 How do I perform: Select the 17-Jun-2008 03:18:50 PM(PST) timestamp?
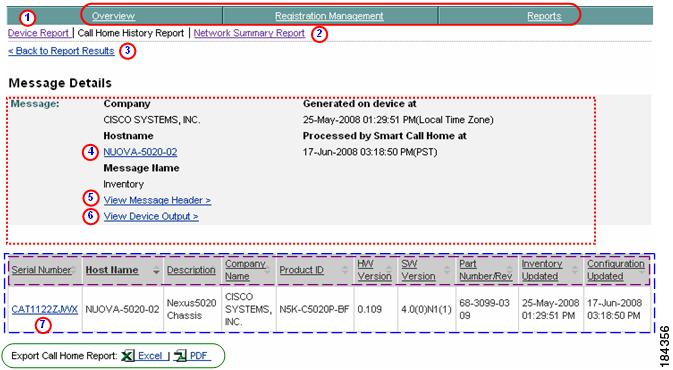370,152
